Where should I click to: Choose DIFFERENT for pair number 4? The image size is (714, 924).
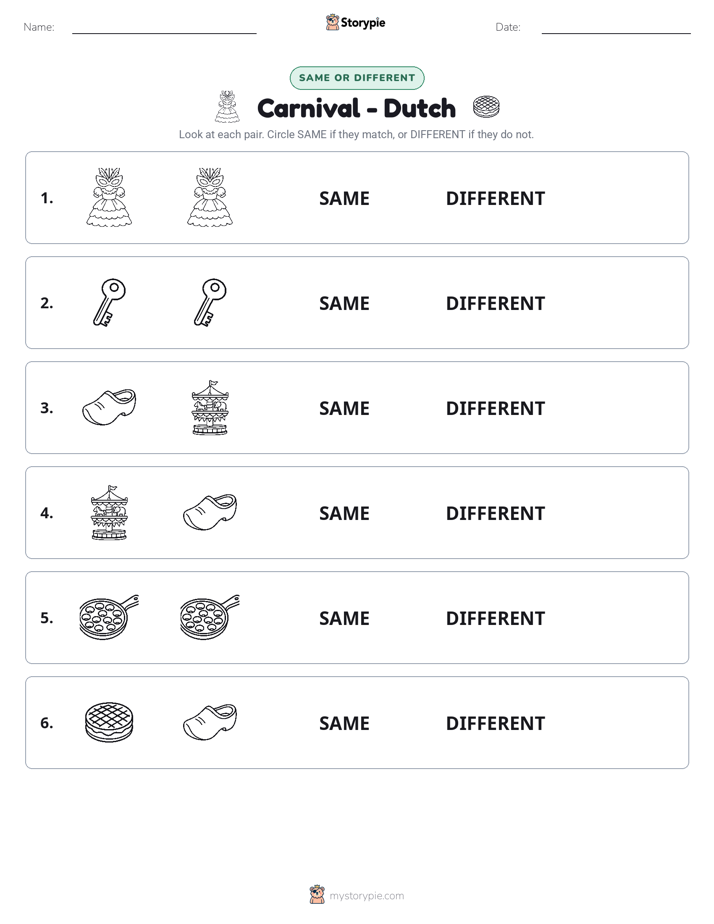point(495,513)
